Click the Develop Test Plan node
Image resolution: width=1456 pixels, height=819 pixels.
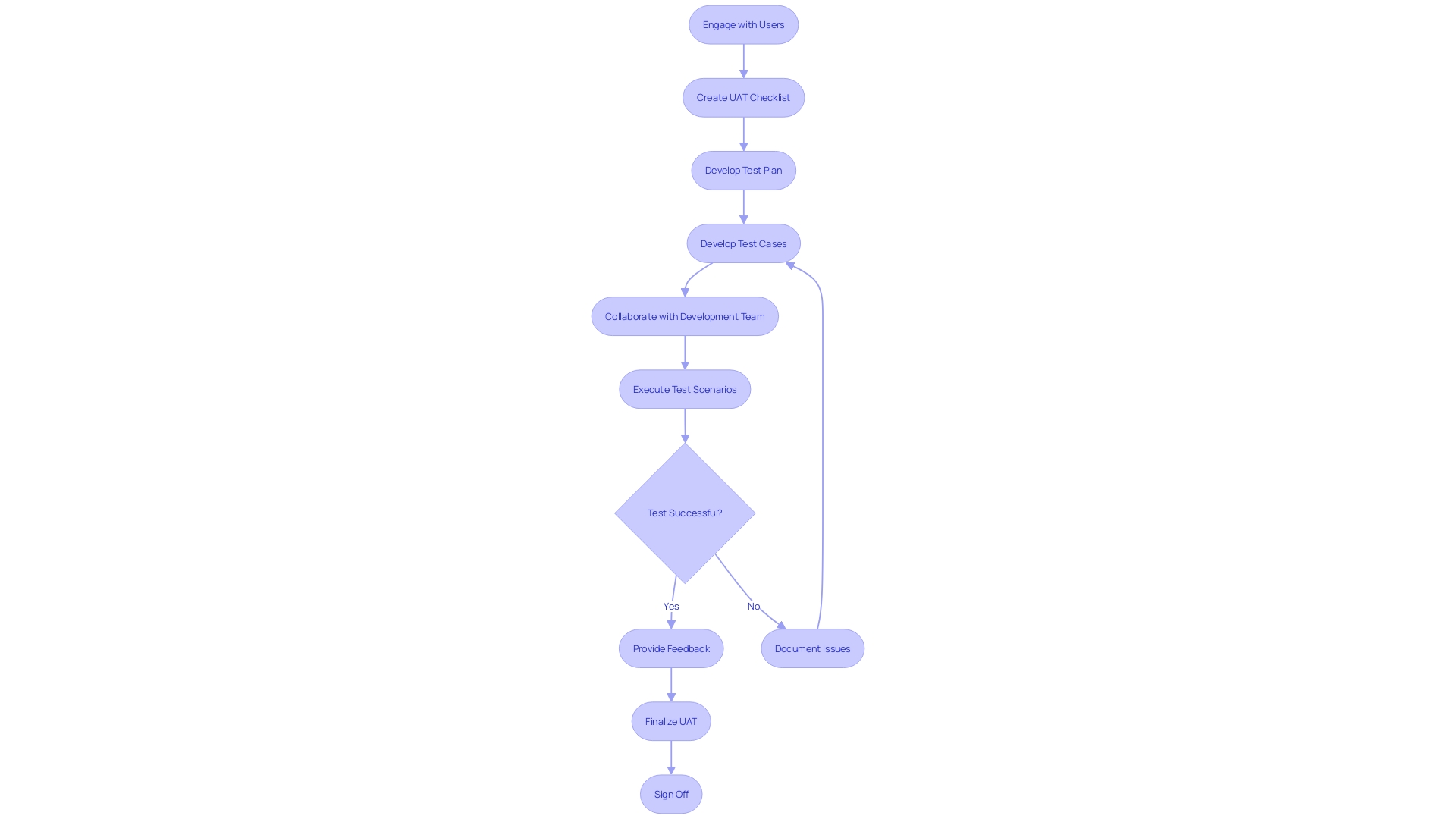[x=743, y=170]
